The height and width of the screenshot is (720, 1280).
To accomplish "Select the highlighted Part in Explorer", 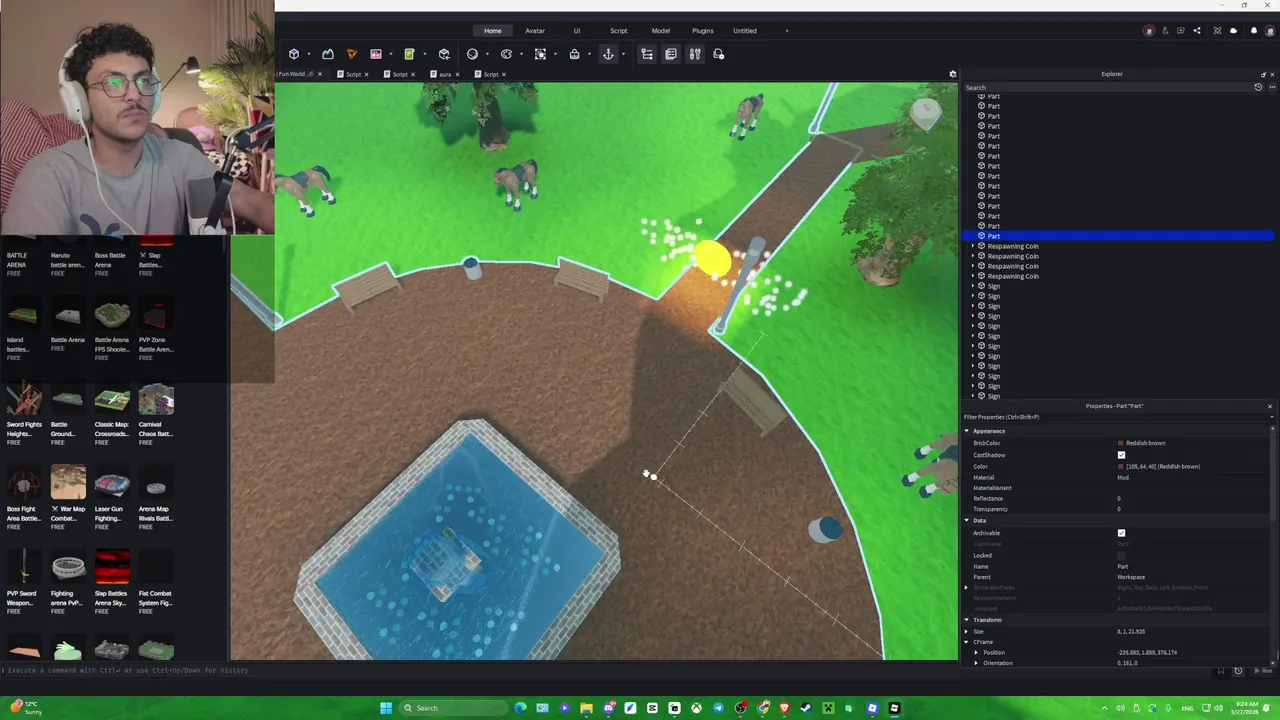I will (x=1118, y=236).
